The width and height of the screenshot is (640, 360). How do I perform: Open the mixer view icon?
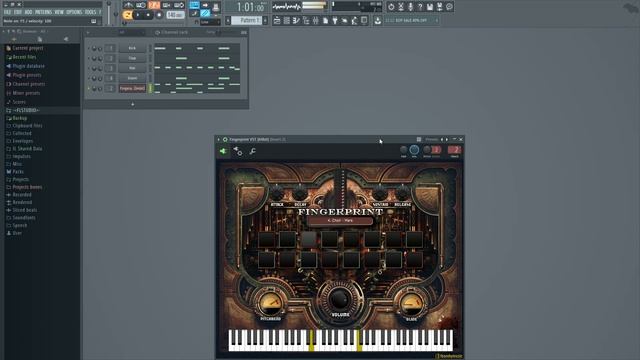pos(316,20)
